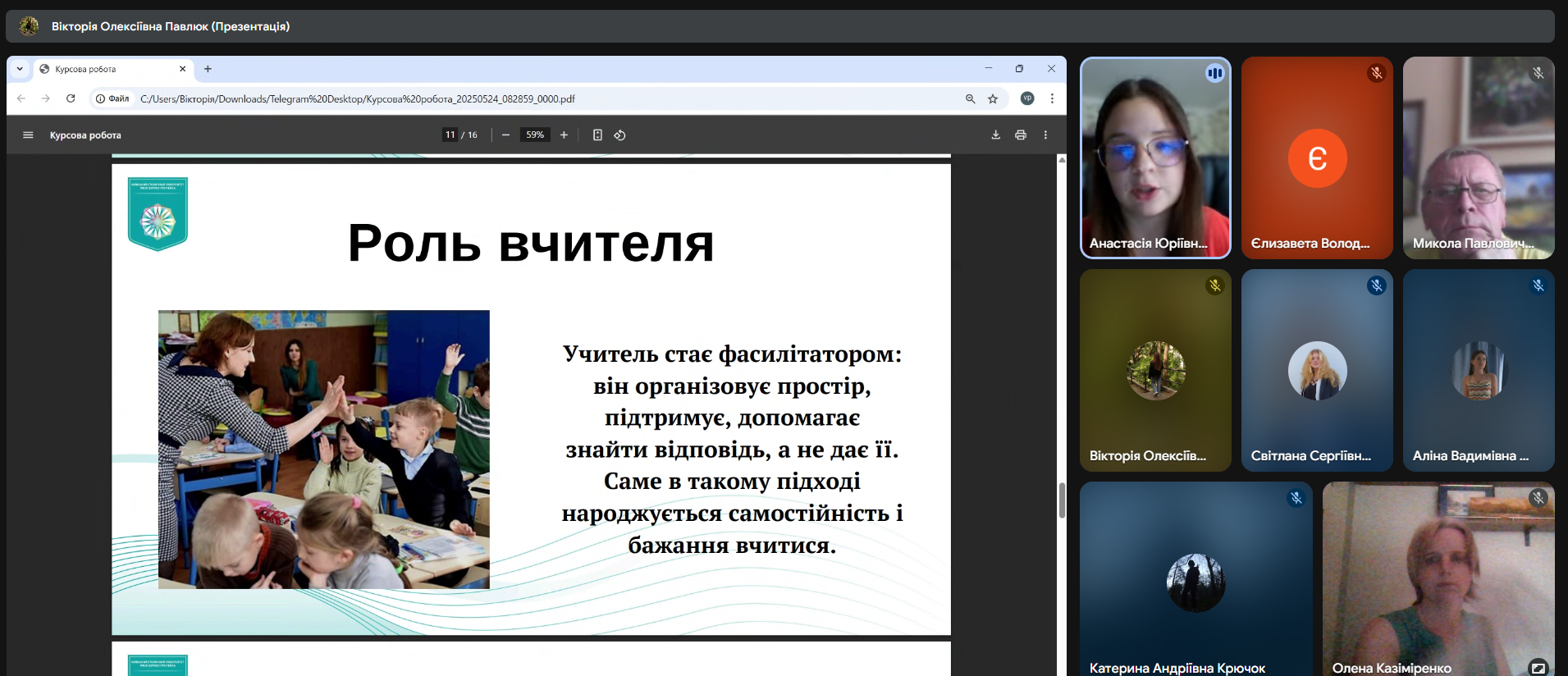The image size is (1568, 676).
Task: Zoom in the PDF with plus icon
Action: click(x=564, y=135)
